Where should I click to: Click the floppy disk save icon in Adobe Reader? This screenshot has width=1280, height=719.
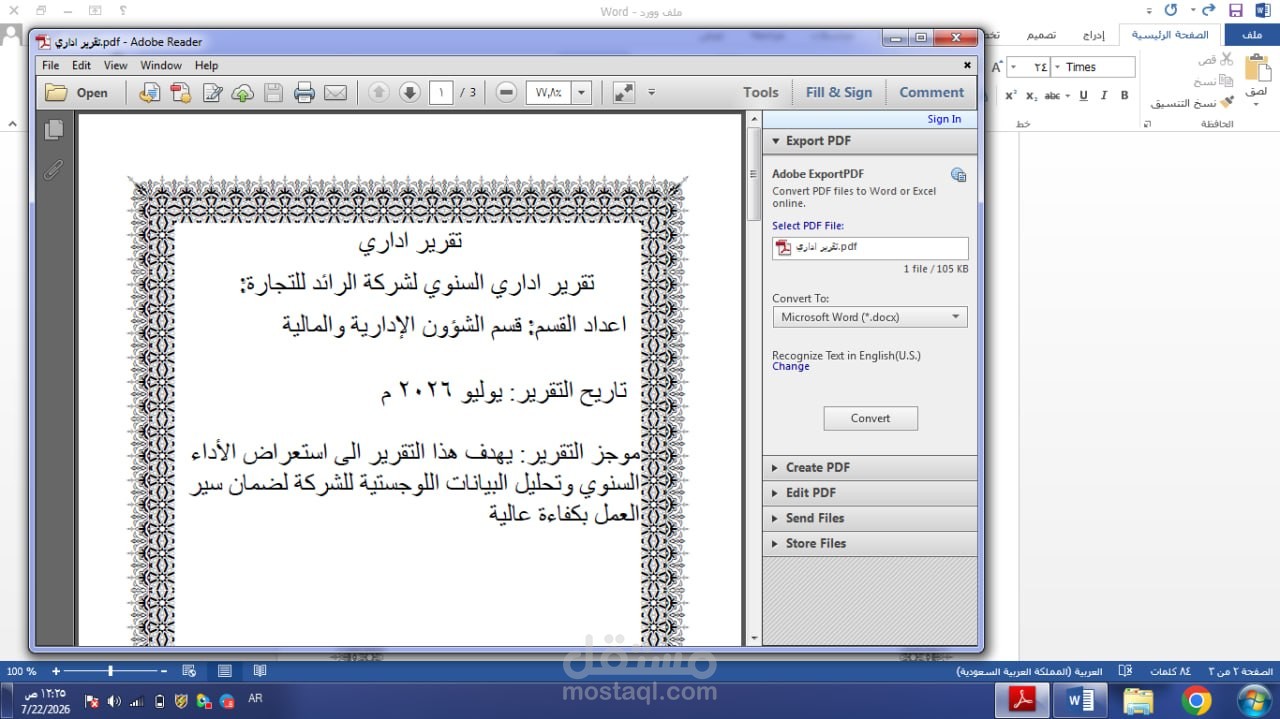click(x=273, y=93)
